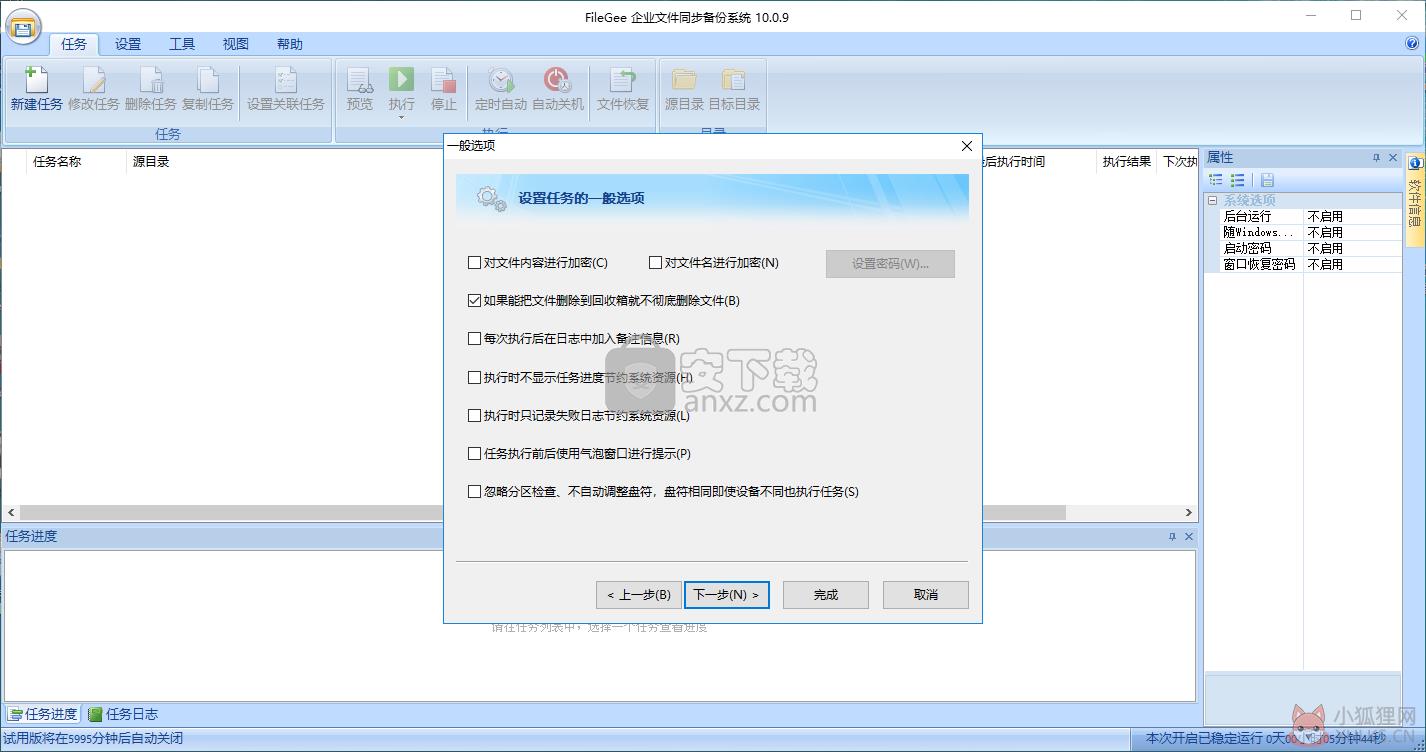1426x752 pixels.
Task: Close the 任务进度 panel
Action: point(1189,537)
